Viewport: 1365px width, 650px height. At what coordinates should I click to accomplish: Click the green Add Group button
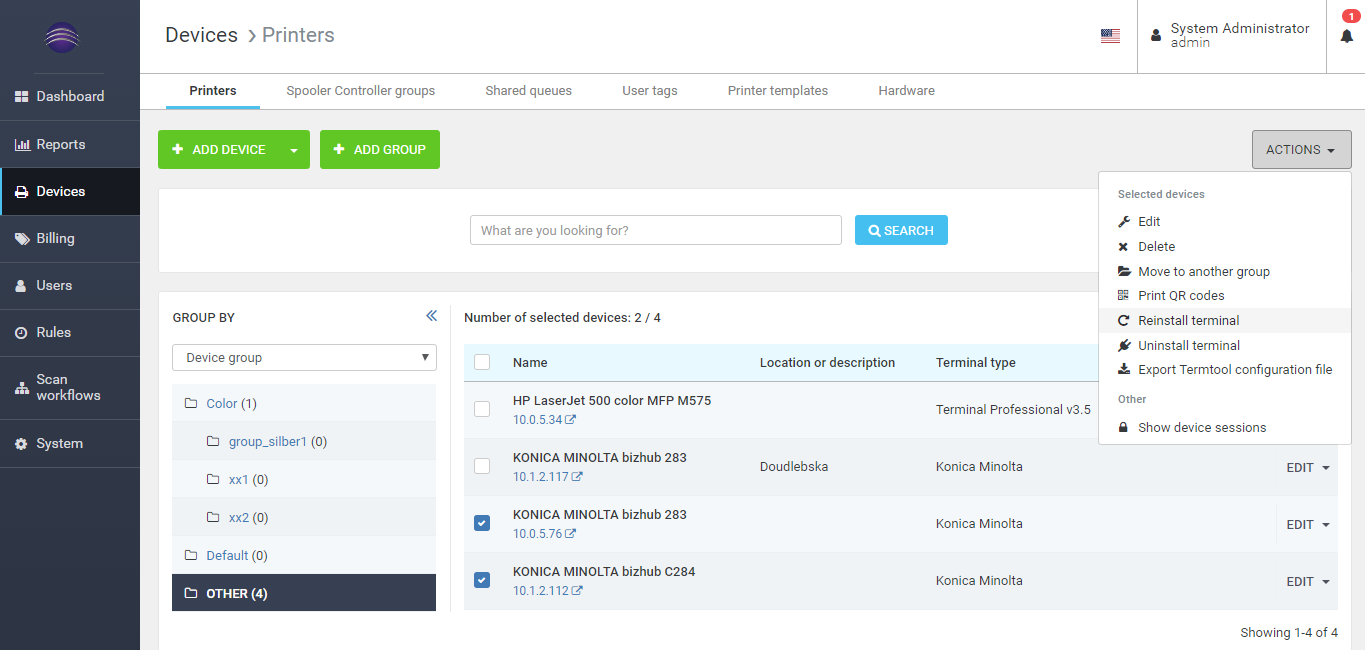click(x=379, y=150)
